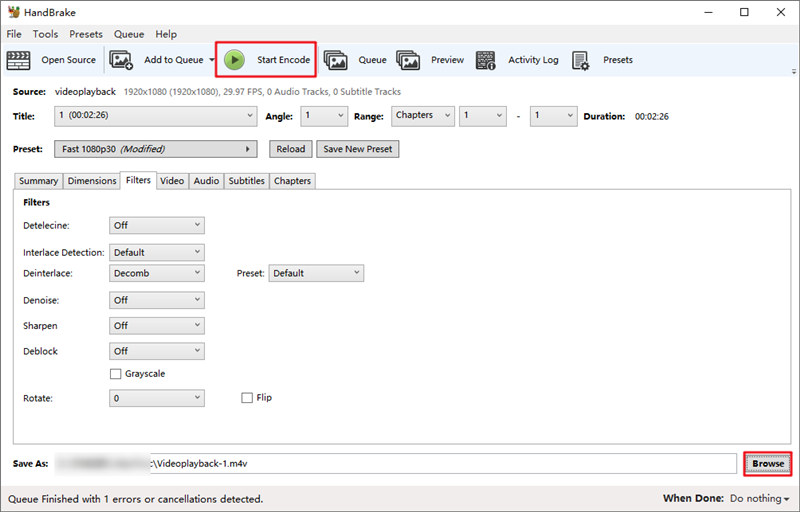This screenshot has width=800, height=512.
Task: Switch to the Dimensions tab
Action: point(92,181)
